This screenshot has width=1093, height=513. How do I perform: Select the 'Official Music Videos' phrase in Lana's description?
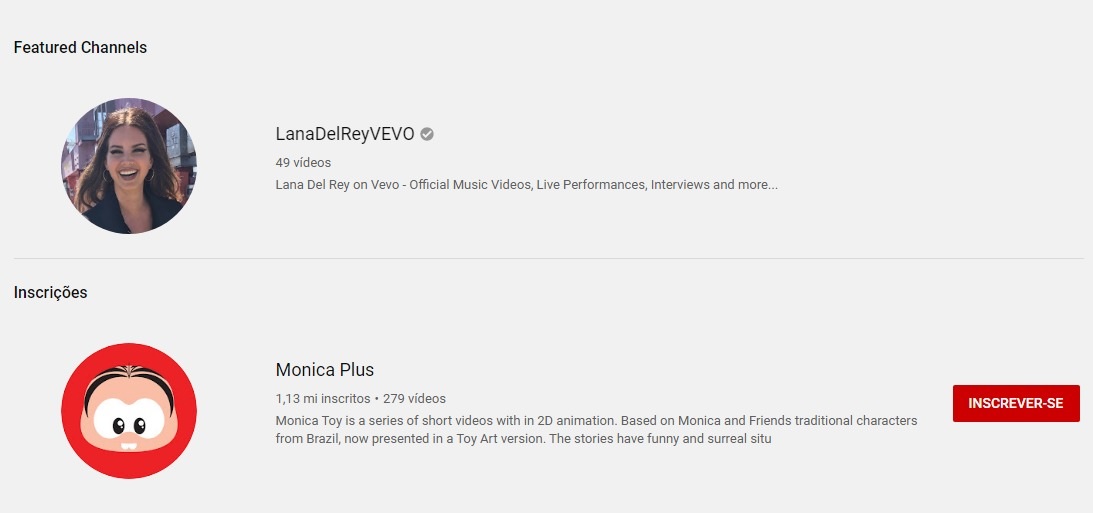(x=471, y=185)
